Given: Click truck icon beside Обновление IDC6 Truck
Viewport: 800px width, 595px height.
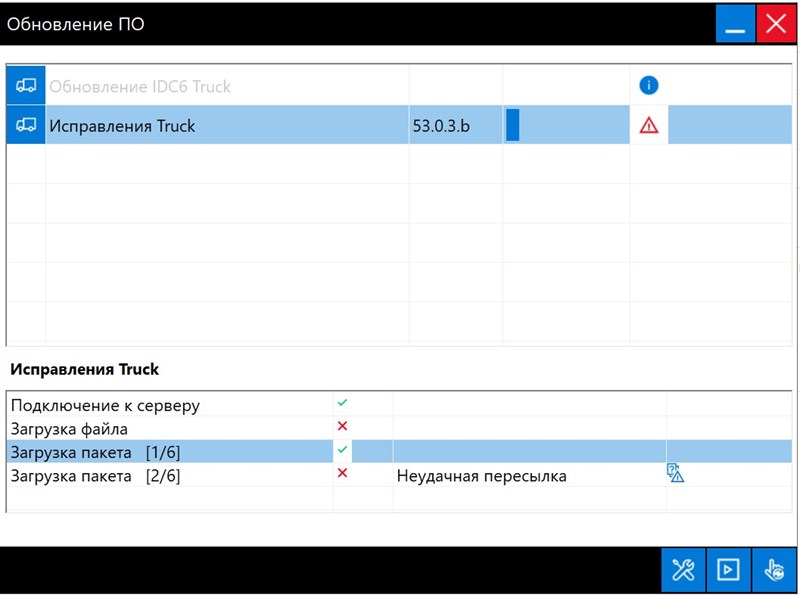Looking at the screenshot, I should [x=26, y=86].
